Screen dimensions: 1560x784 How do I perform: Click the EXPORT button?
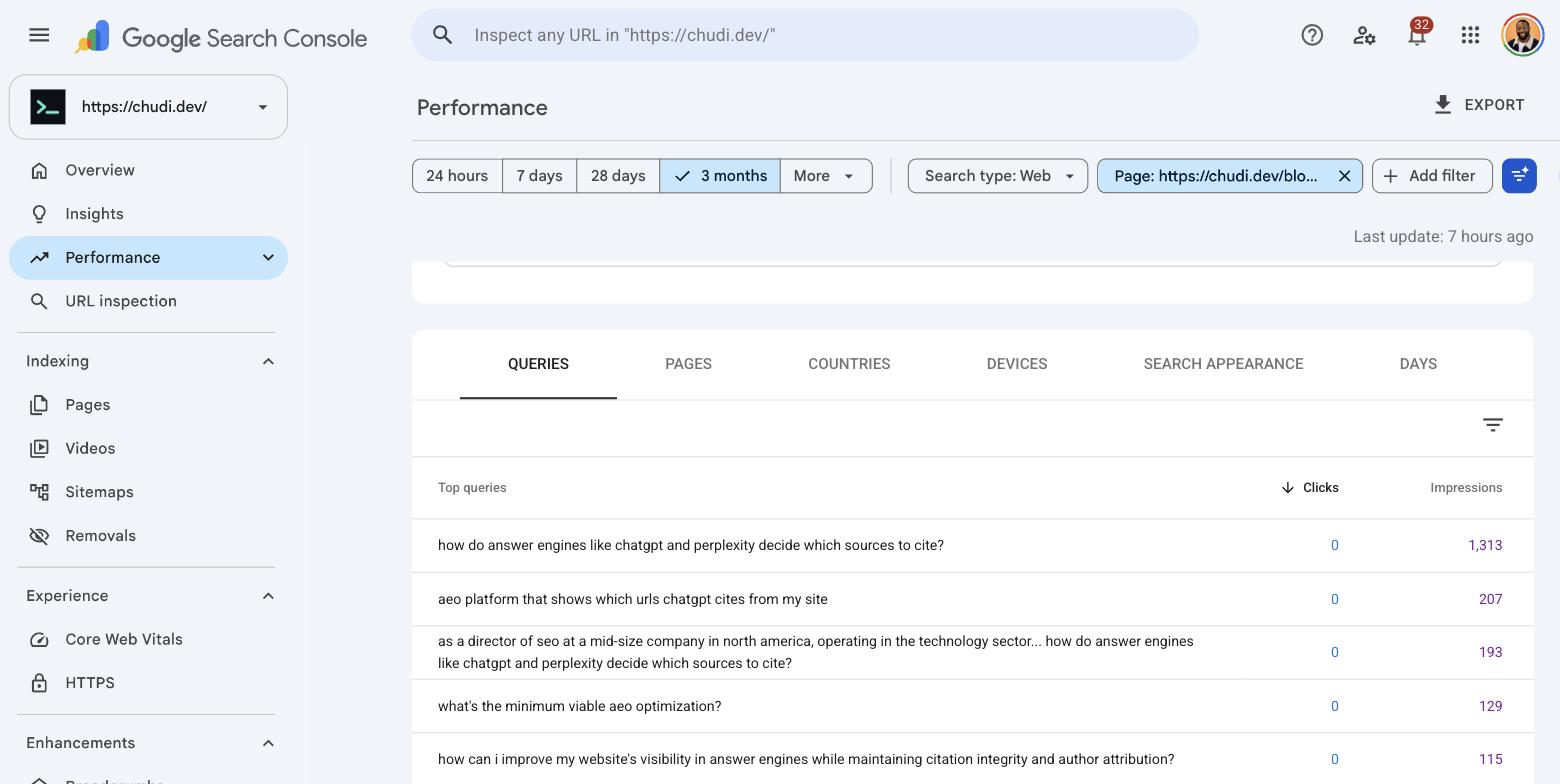(x=1479, y=105)
